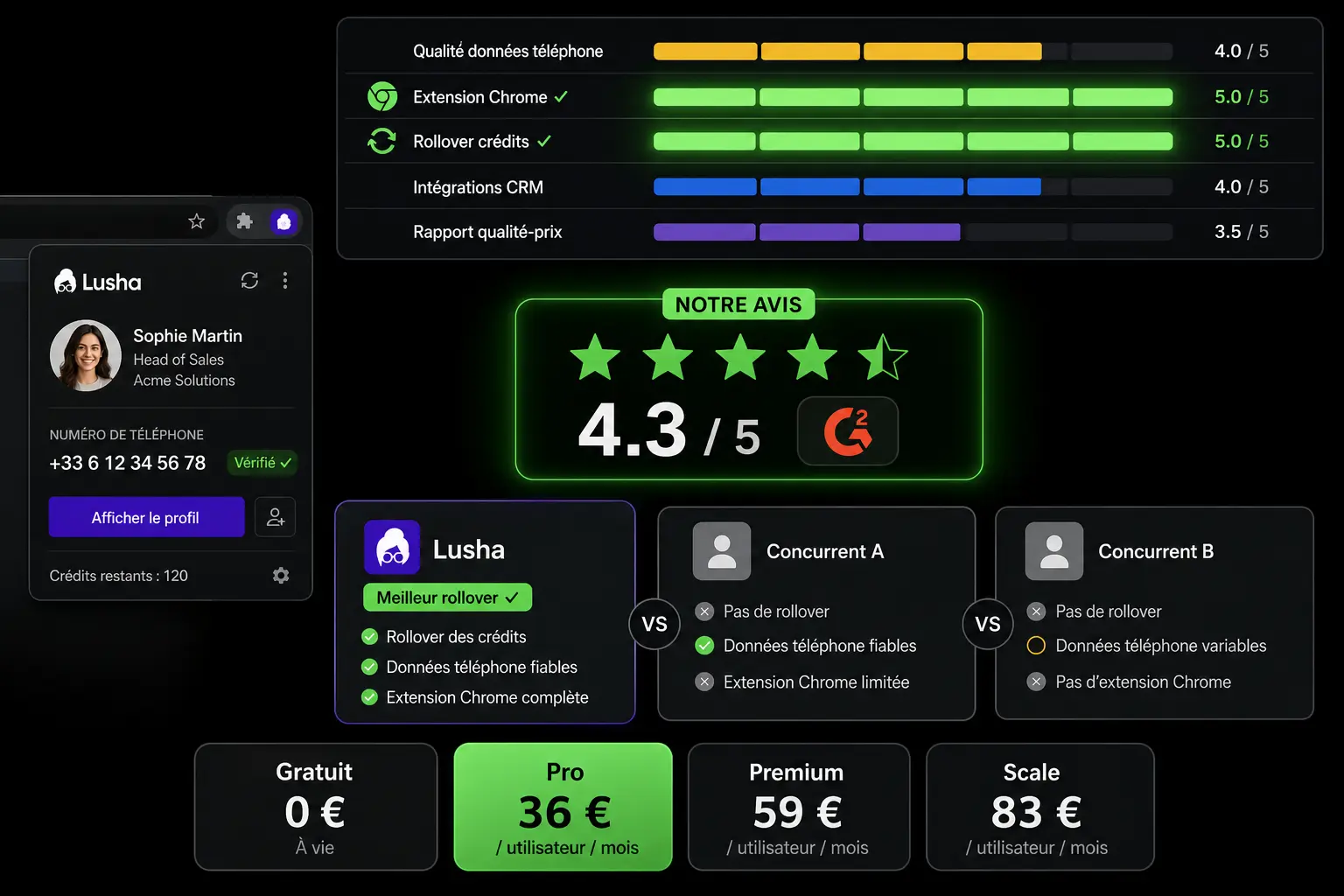
Task: Click the X icon for Concurrent A Pas de rollover
Action: 704,612
